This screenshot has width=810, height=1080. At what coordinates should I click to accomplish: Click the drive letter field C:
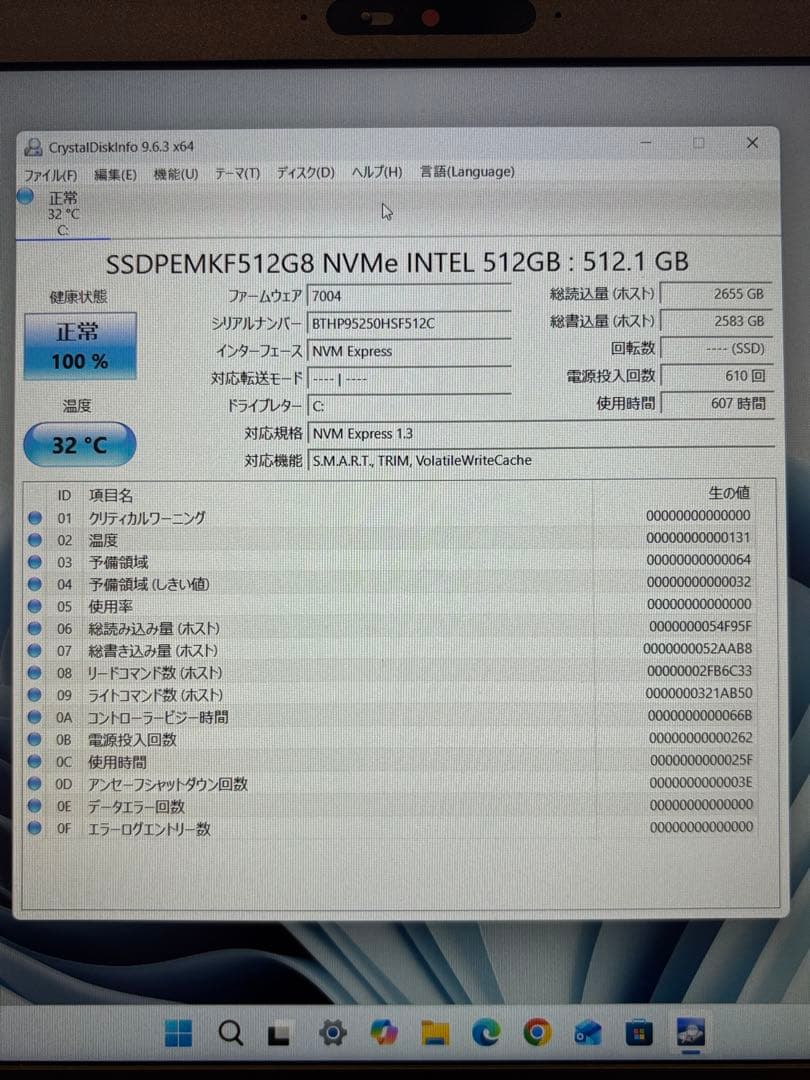click(409, 406)
